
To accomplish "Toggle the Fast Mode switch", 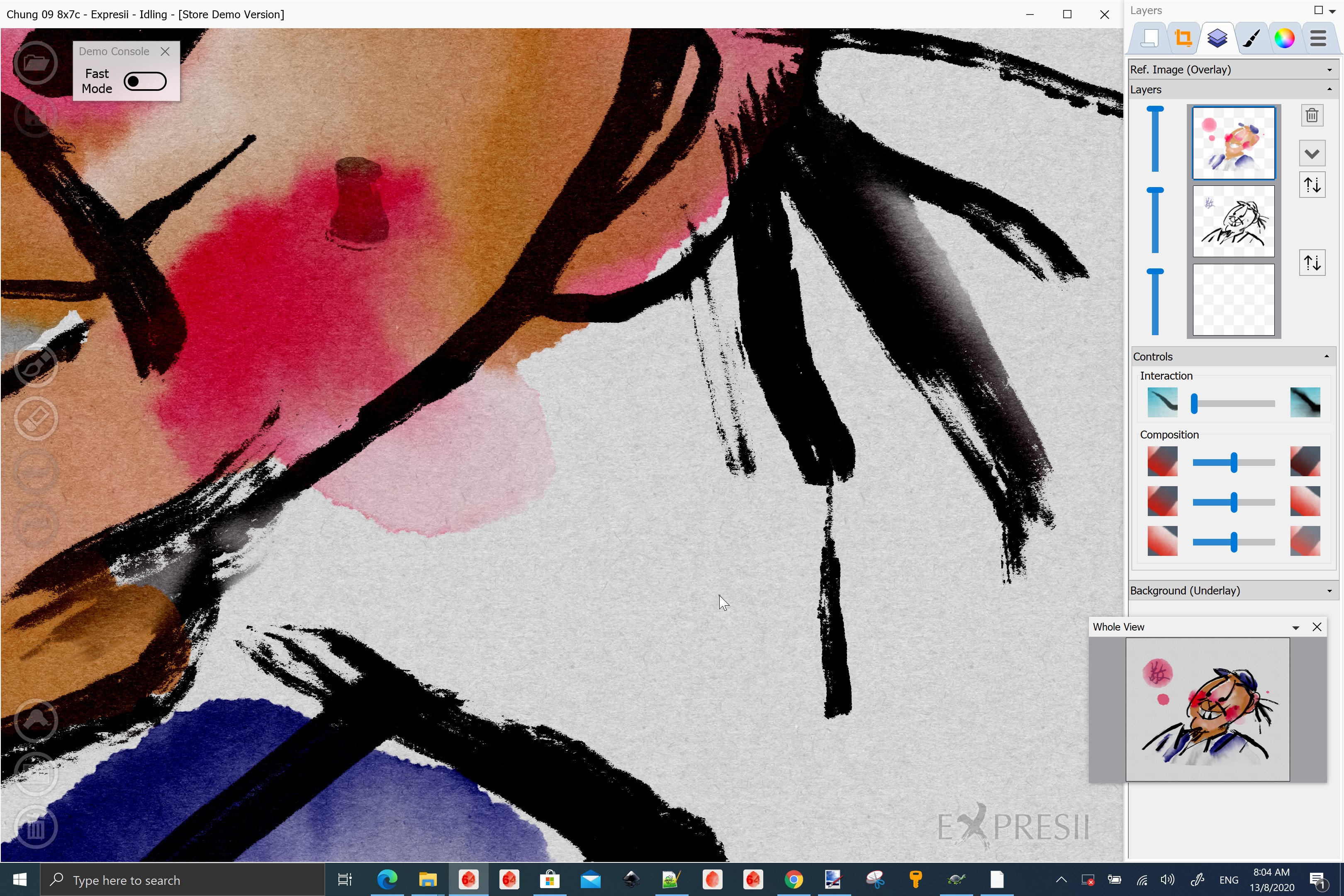I will point(145,81).
